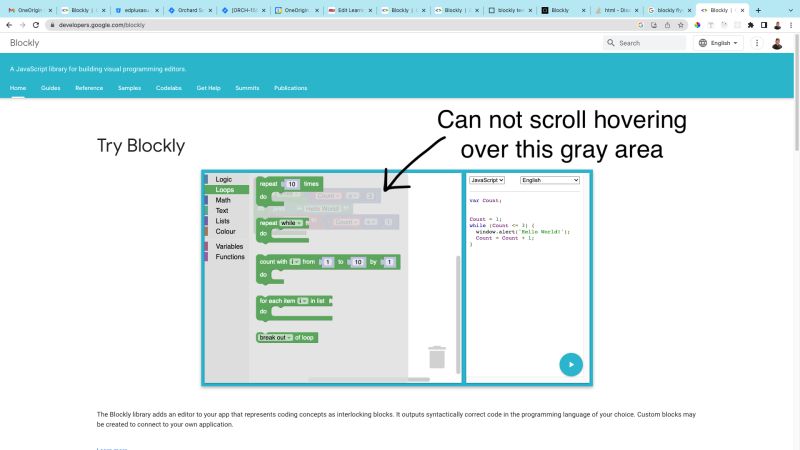Click the trash can in the Blockly workspace
Viewport: 800px width, 450px height.
tap(437, 357)
